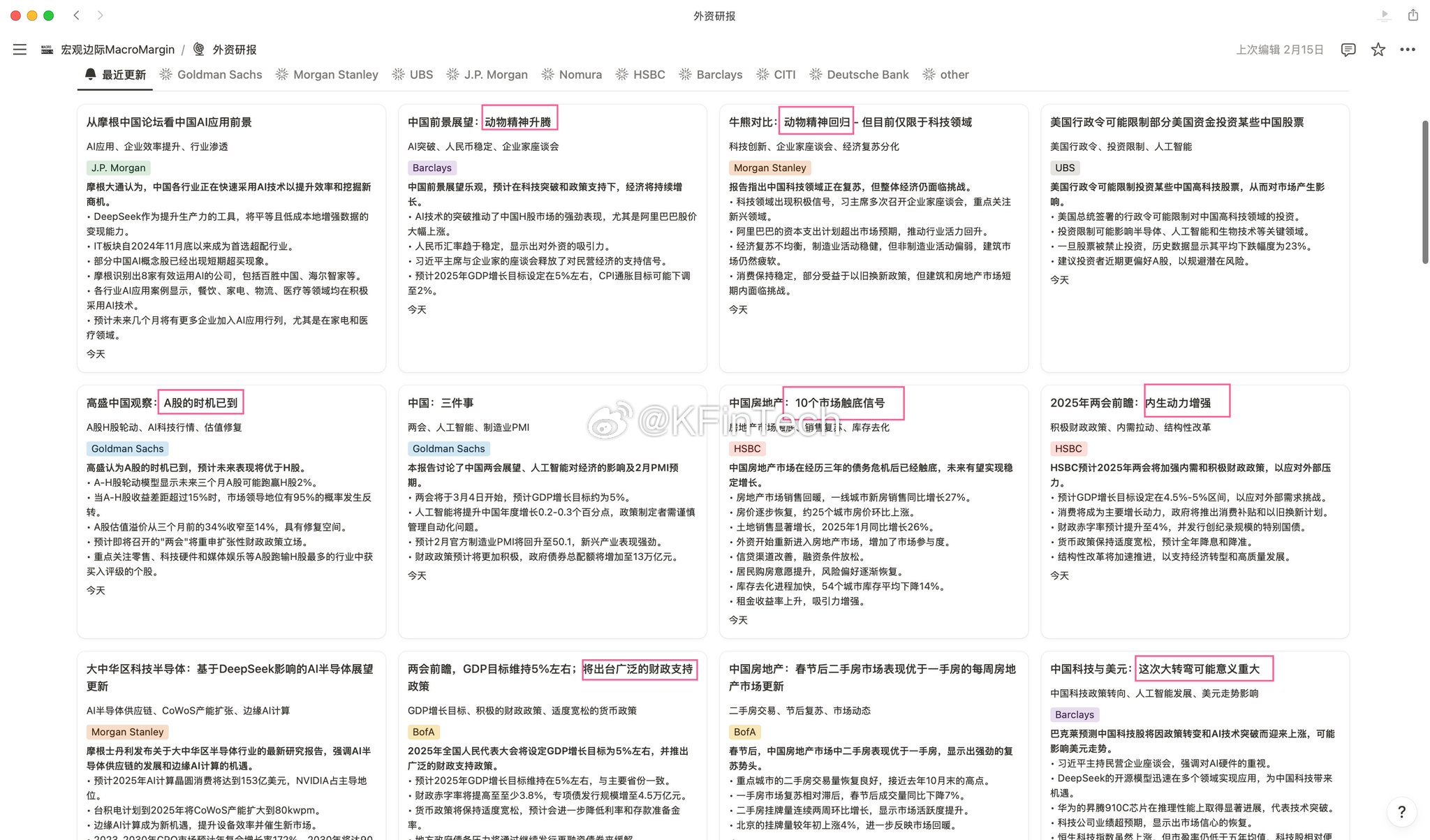Open the J.P. Morgan view tab
The width and height of the screenshot is (1430, 840).
pos(487,75)
